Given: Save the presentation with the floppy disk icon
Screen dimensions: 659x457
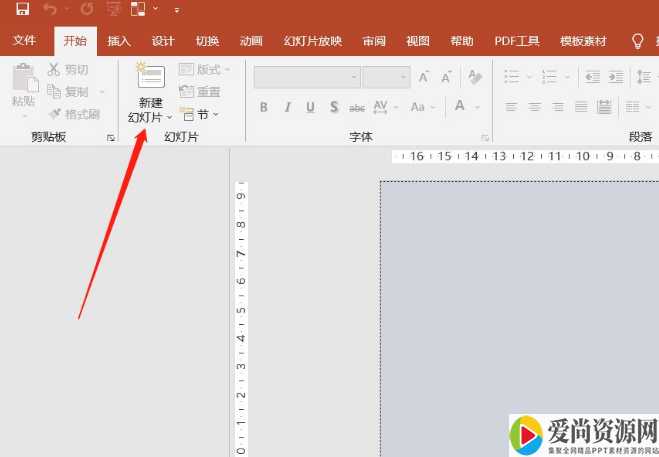Looking at the screenshot, I should pos(23,9).
